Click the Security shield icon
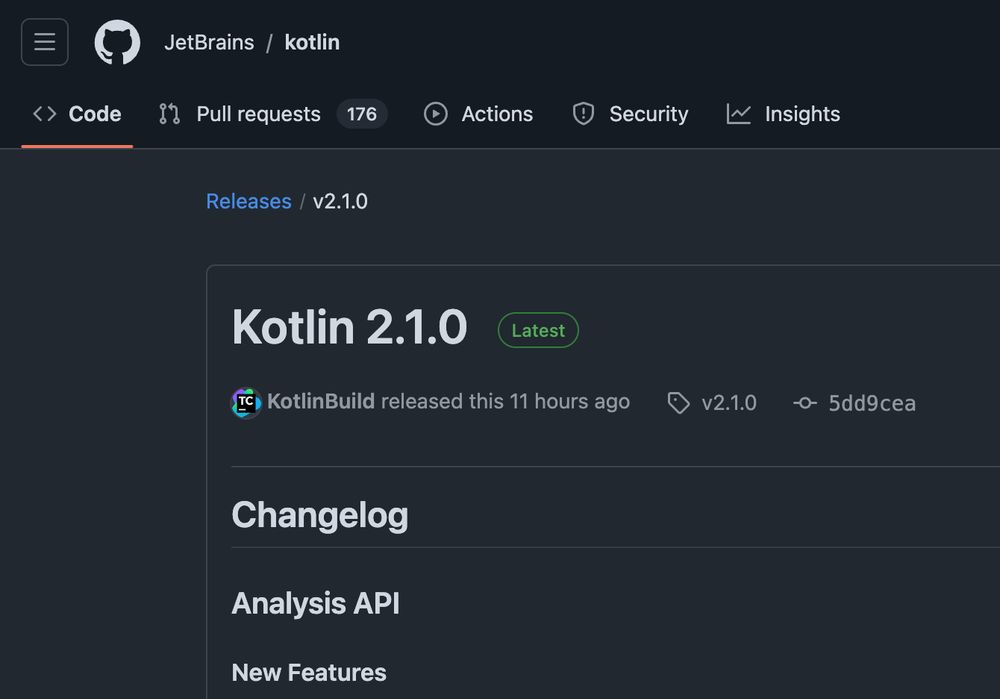The height and width of the screenshot is (699, 1000). (583, 114)
